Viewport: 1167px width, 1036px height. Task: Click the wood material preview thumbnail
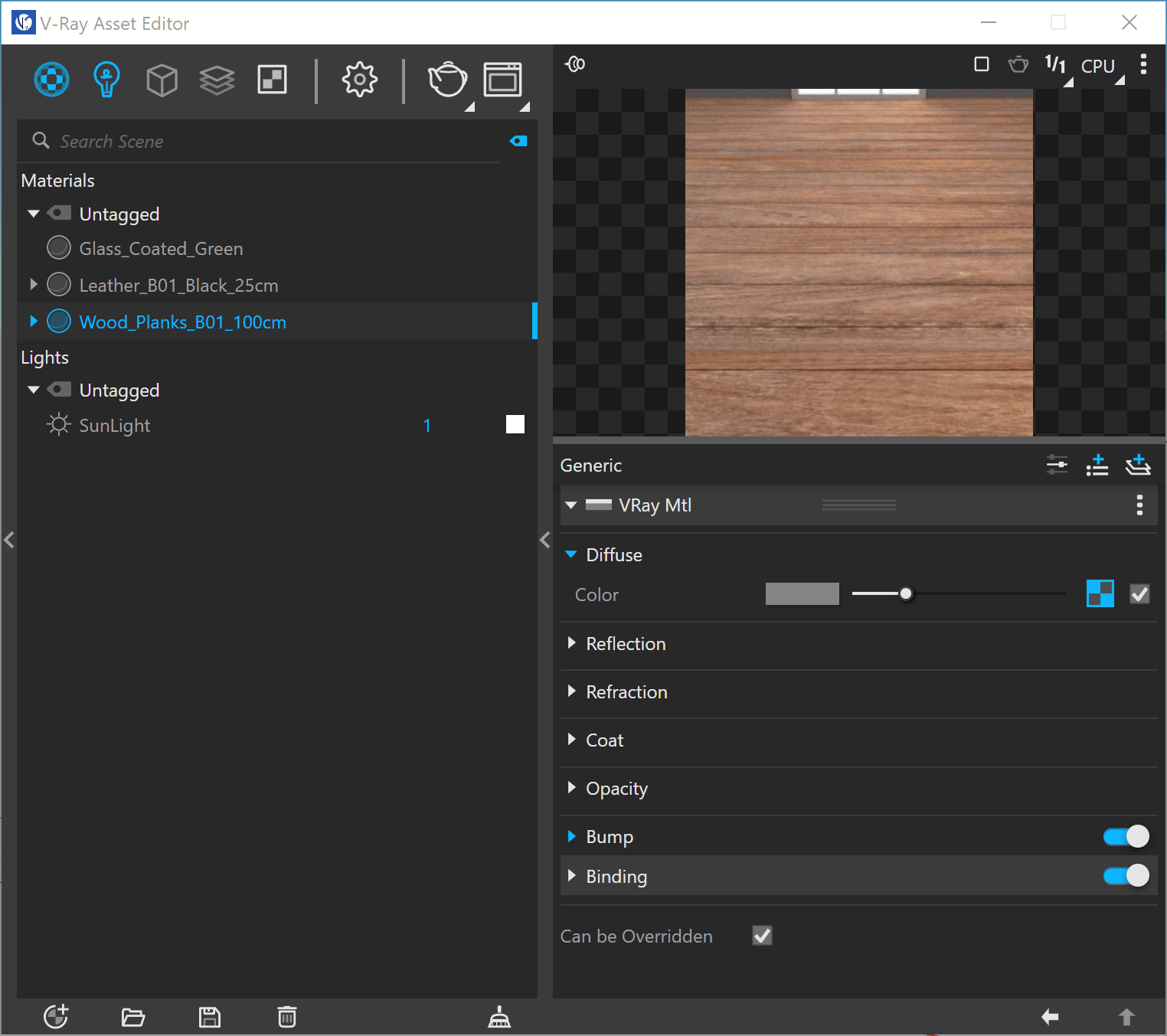point(859,263)
